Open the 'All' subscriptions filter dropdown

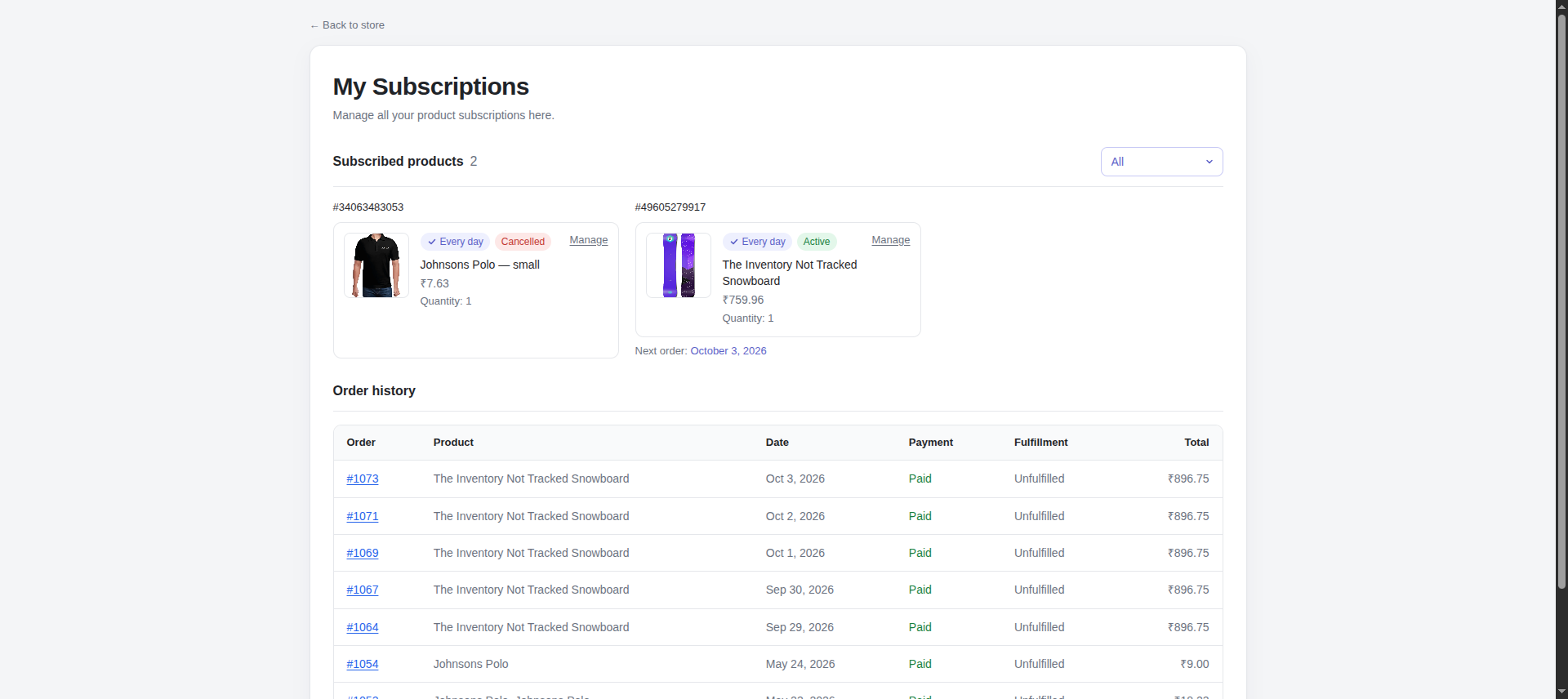click(x=1161, y=162)
